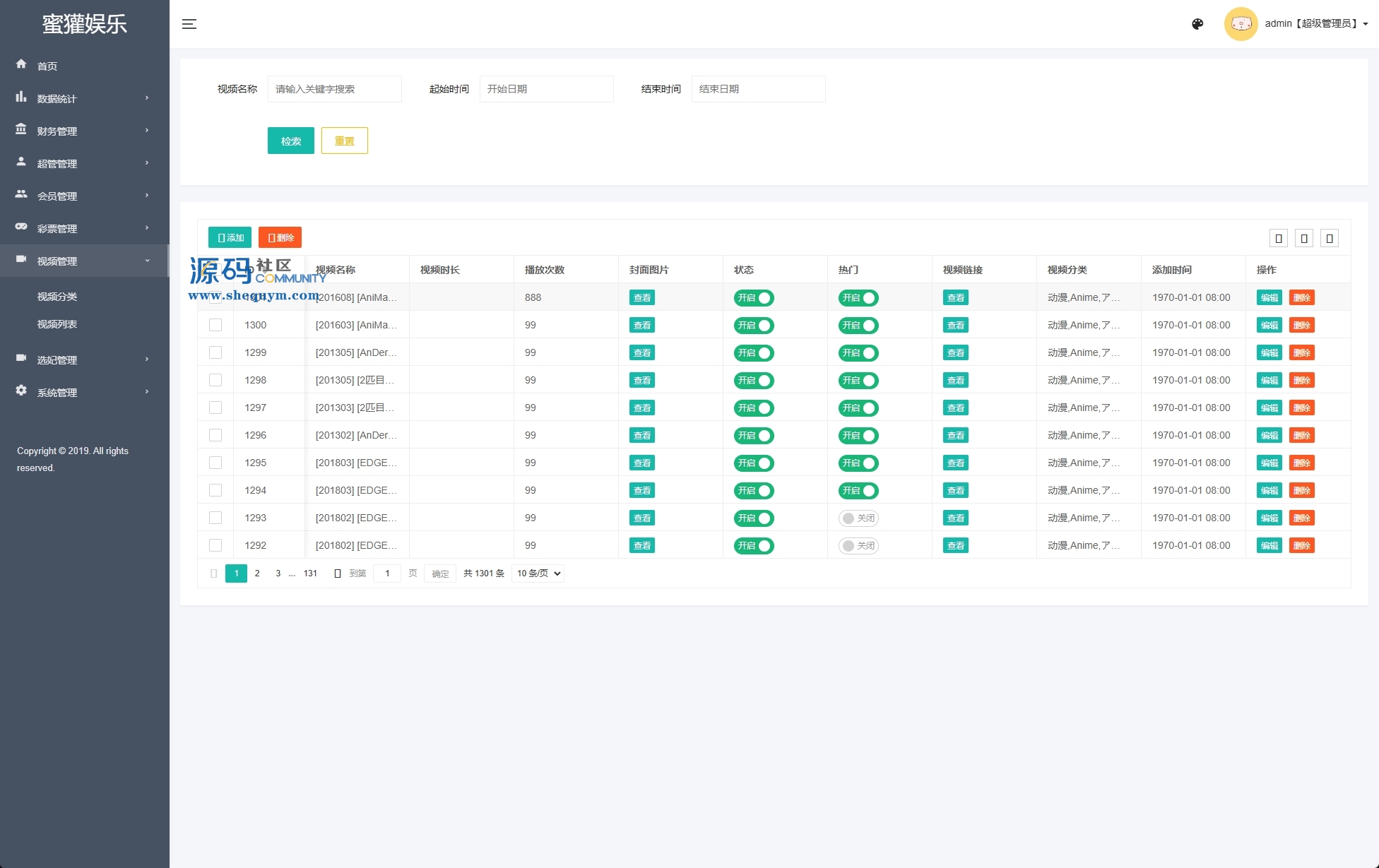This screenshot has width=1379, height=868.
Task: Click the gear icon for 系统管理
Action: point(21,391)
